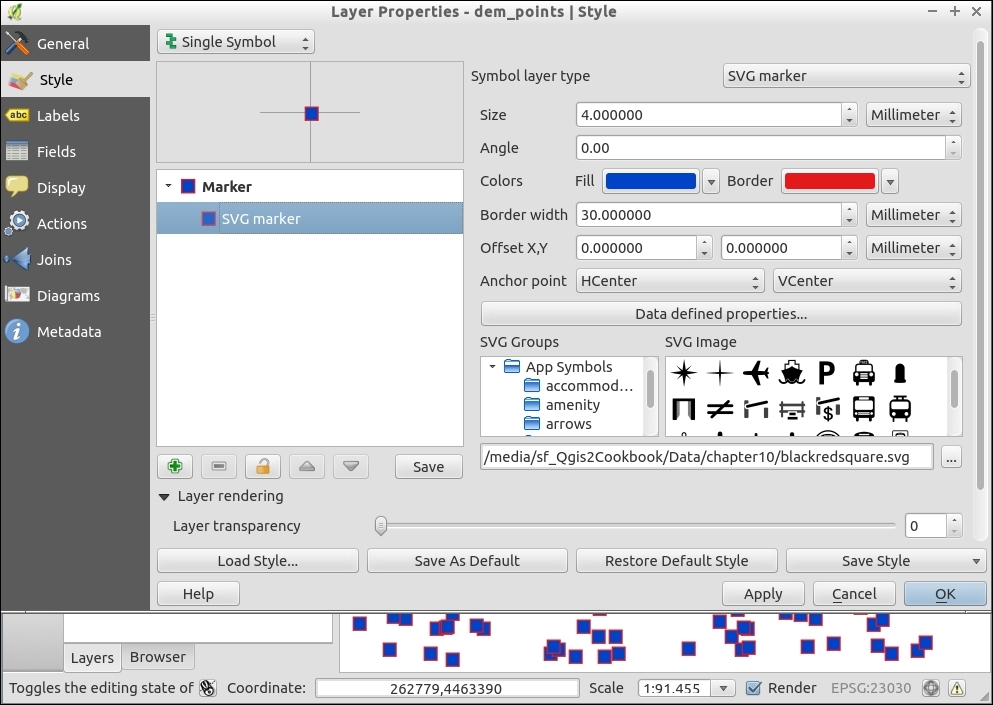Pick the airplane SVG image
Screen dimensions: 993x705
click(x=756, y=373)
